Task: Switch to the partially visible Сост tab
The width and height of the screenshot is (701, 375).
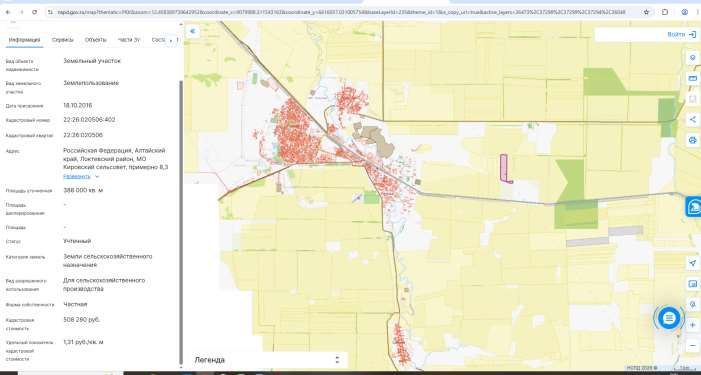Action: click(158, 40)
